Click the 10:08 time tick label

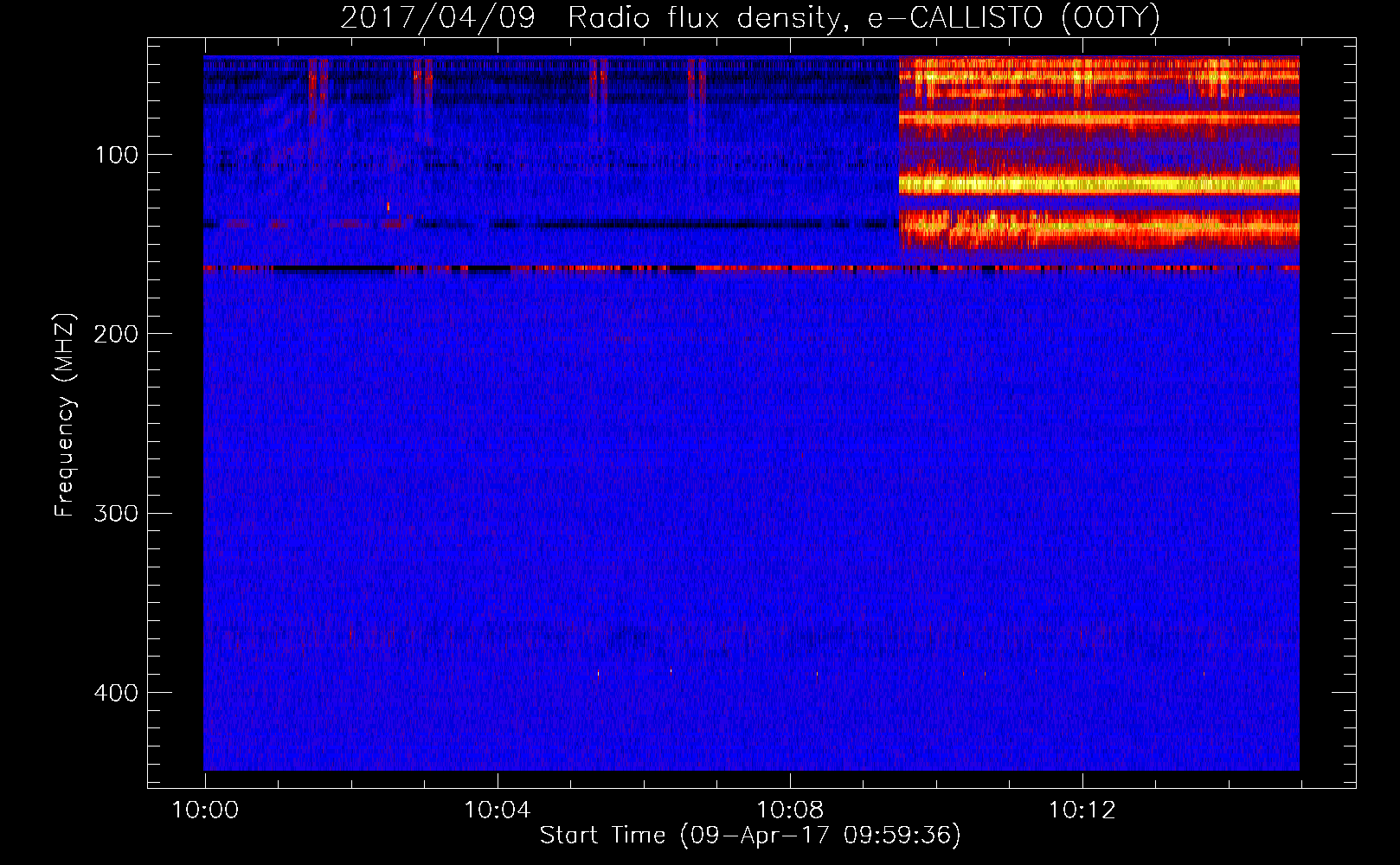pos(790,811)
